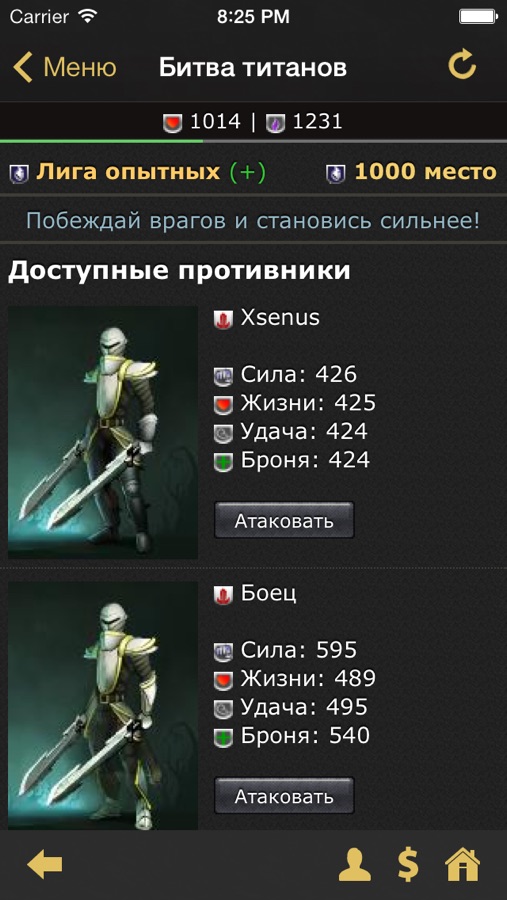Open Боец knight avatar image

tap(103, 705)
